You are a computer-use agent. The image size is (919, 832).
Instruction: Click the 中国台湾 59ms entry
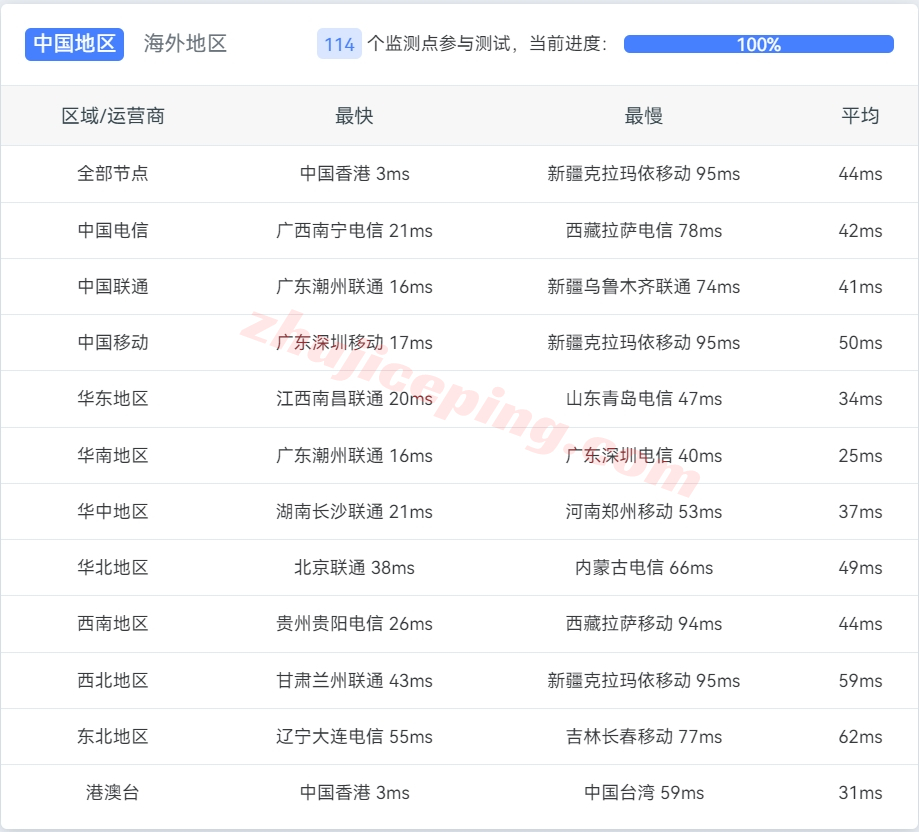pos(643,793)
